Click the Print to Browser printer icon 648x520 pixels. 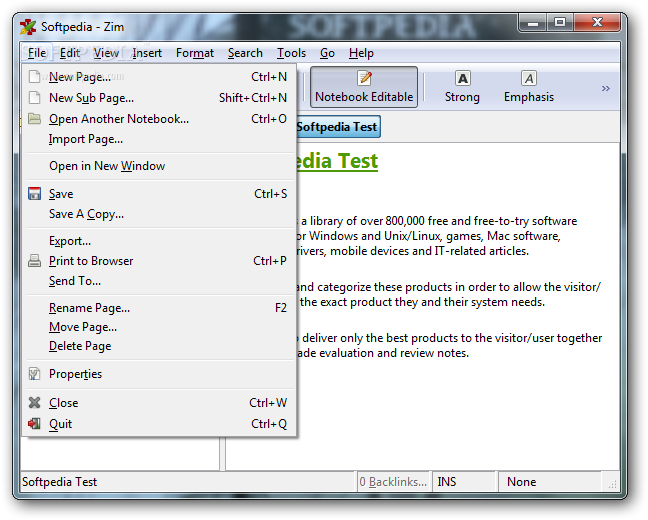click(x=35, y=261)
